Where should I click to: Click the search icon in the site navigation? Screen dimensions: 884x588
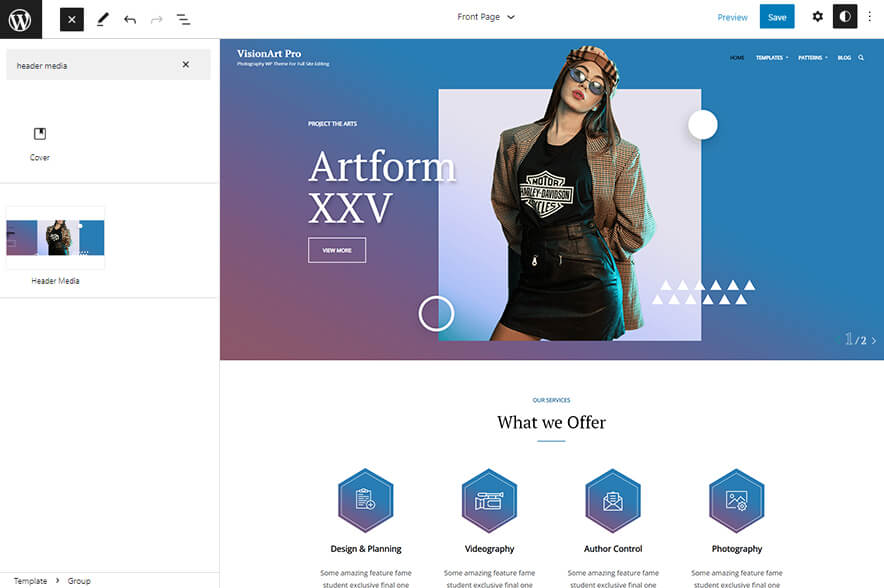click(x=861, y=57)
